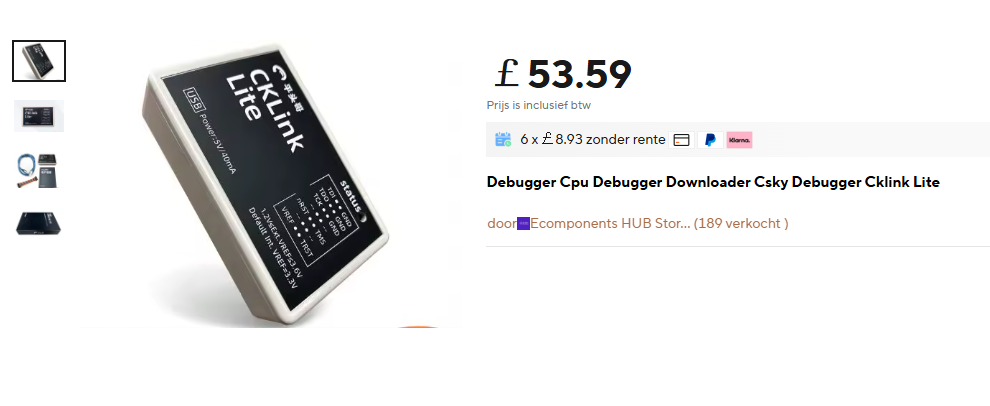Image resolution: width=990 pixels, height=406 pixels.
Task: Click the 'door' seller label
Action: click(x=501, y=224)
